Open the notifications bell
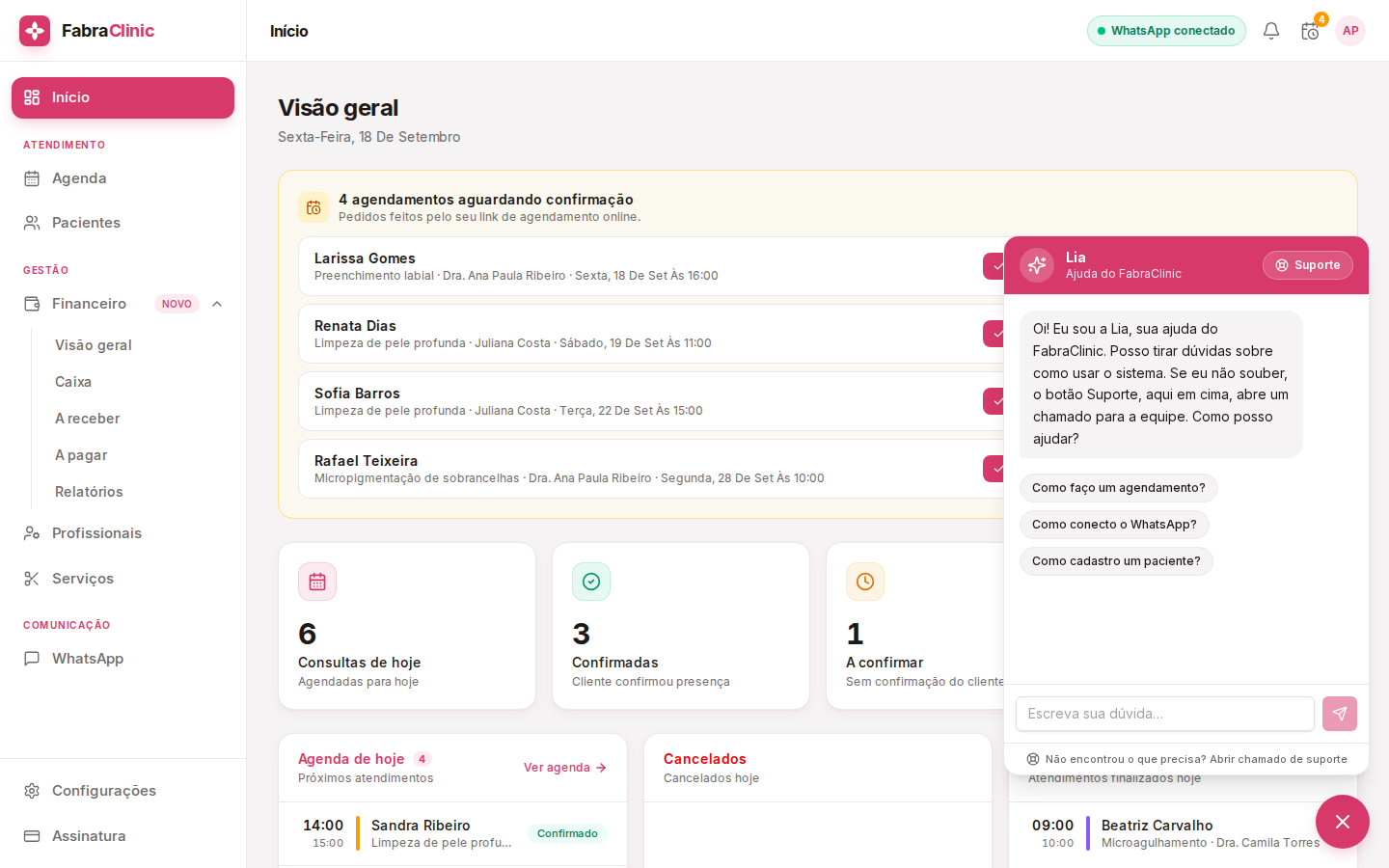Viewport: 1389px width, 868px height. (x=1271, y=31)
